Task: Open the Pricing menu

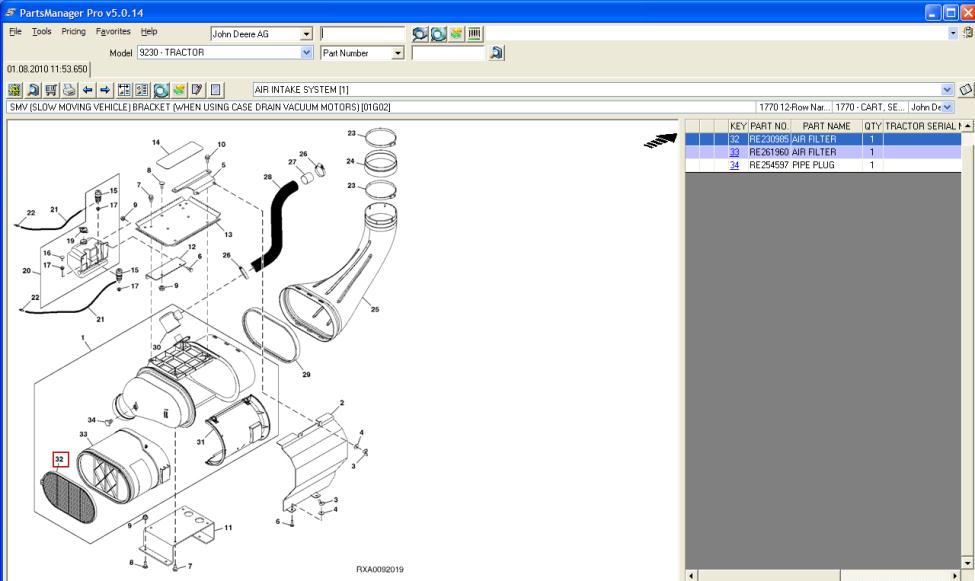Action: click(x=73, y=32)
